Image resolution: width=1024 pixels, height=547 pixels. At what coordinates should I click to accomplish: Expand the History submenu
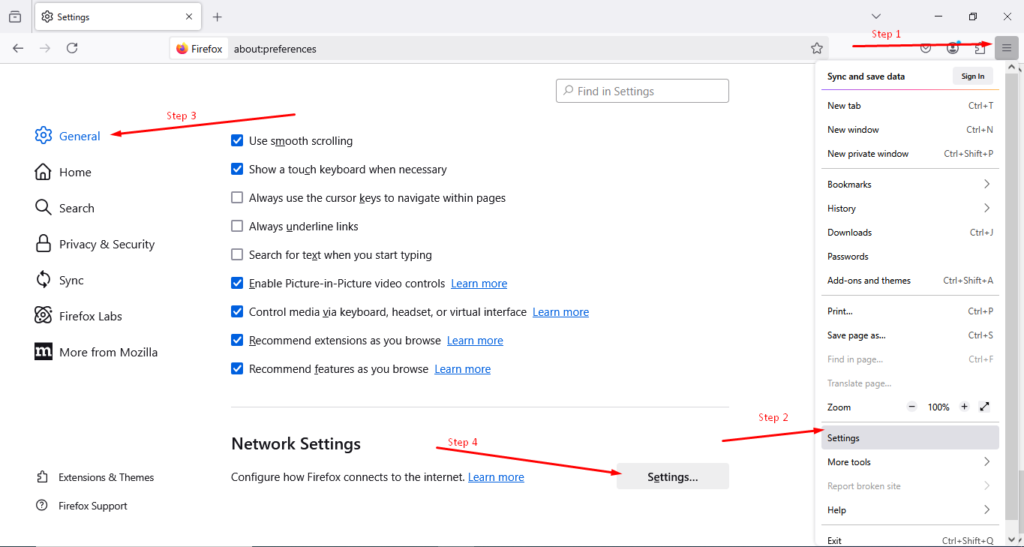909,209
